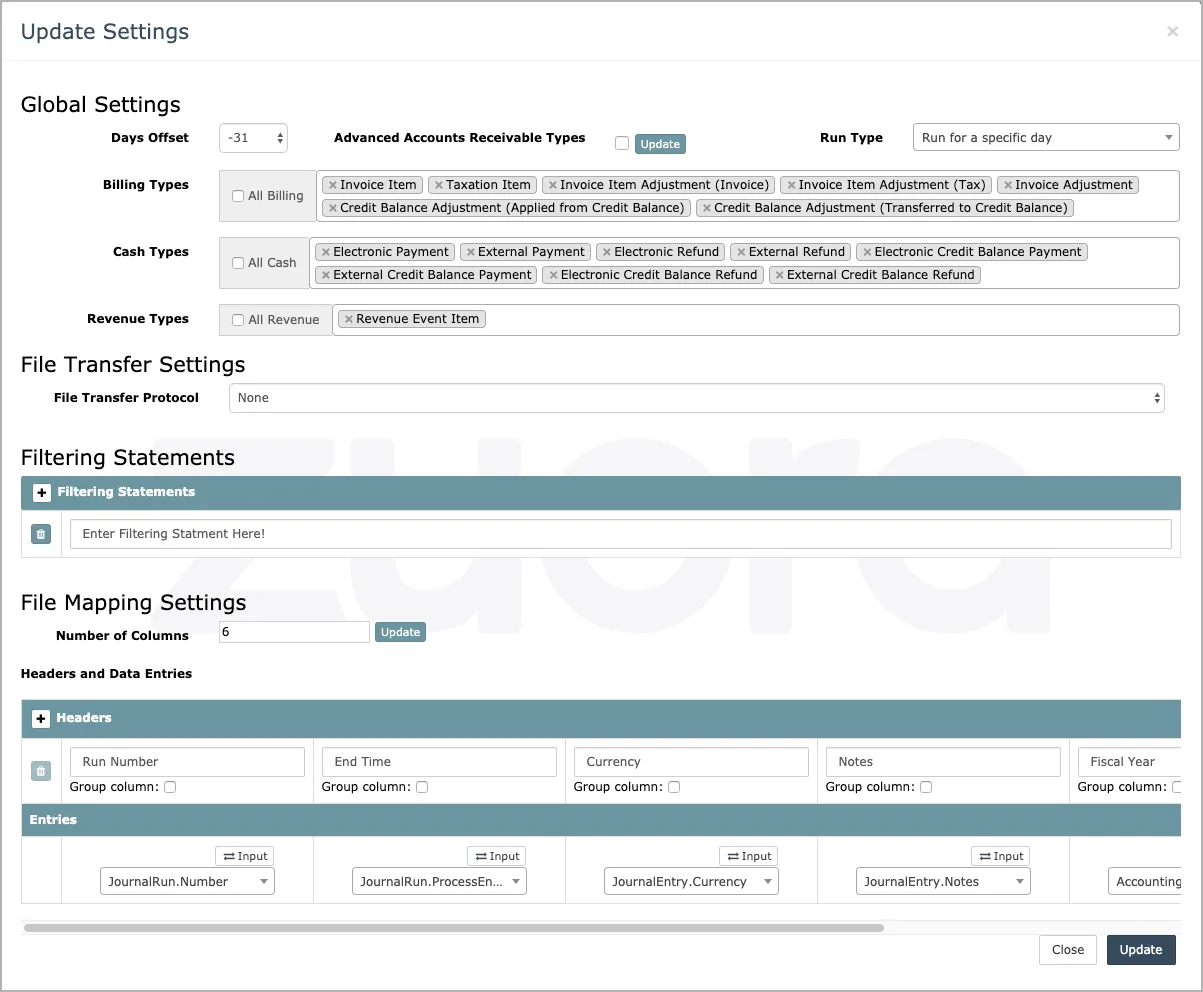Click the Notes header field
1203x992 pixels.
tap(943, 762)
